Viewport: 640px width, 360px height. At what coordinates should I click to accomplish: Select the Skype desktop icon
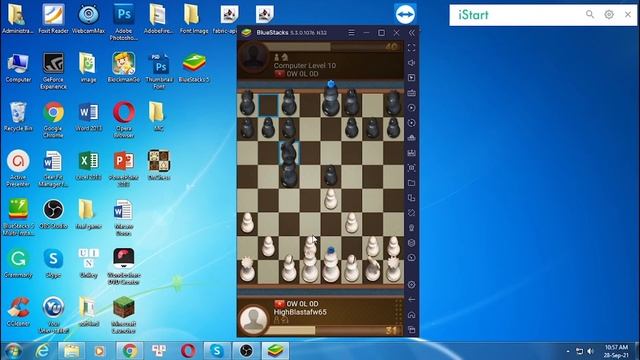pyautogui.click(x=53, y=263)
